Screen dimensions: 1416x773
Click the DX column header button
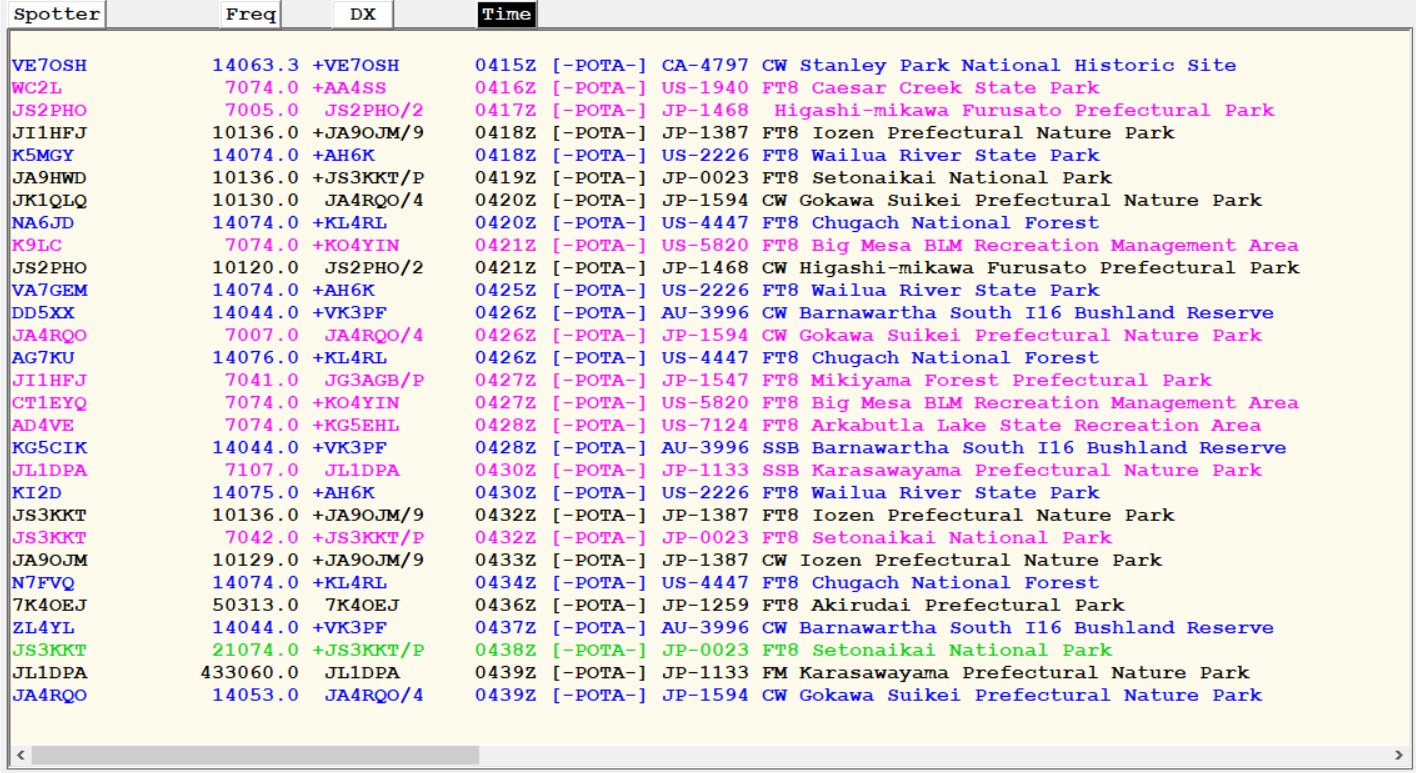(x=362, y=14)
